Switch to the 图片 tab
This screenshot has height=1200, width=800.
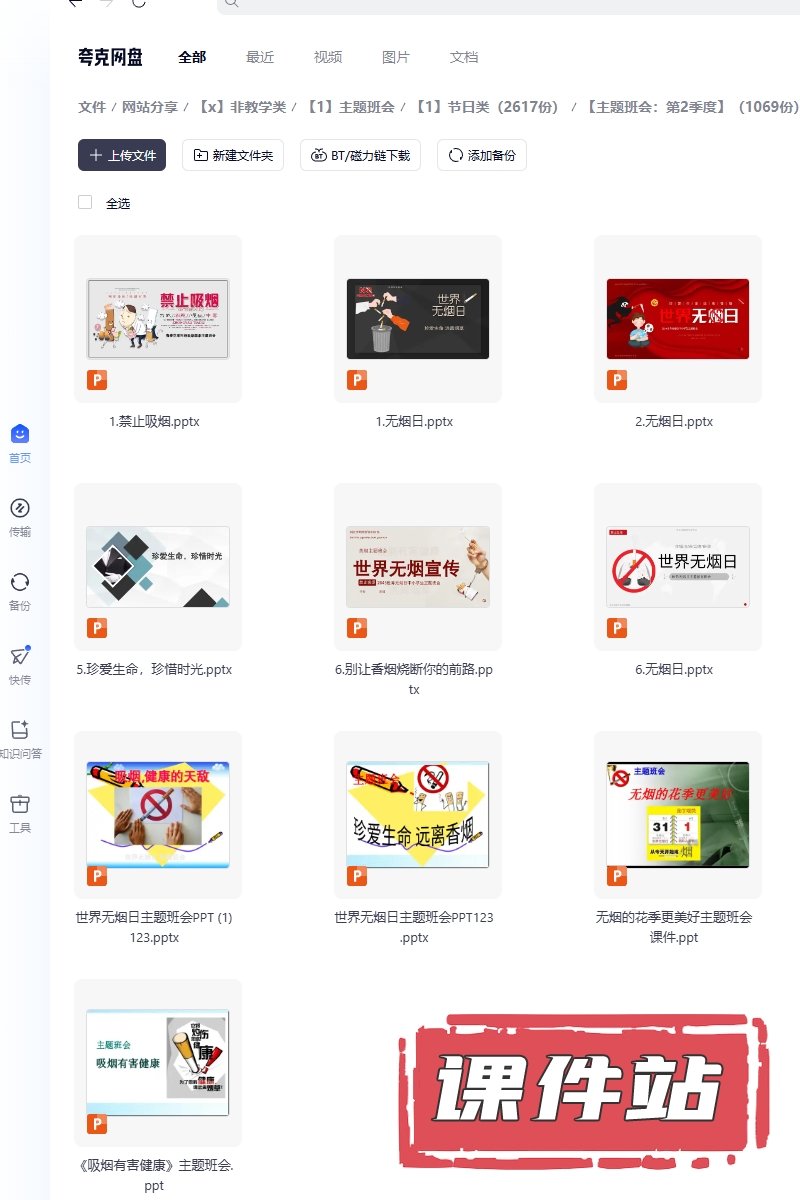(396, 57)
